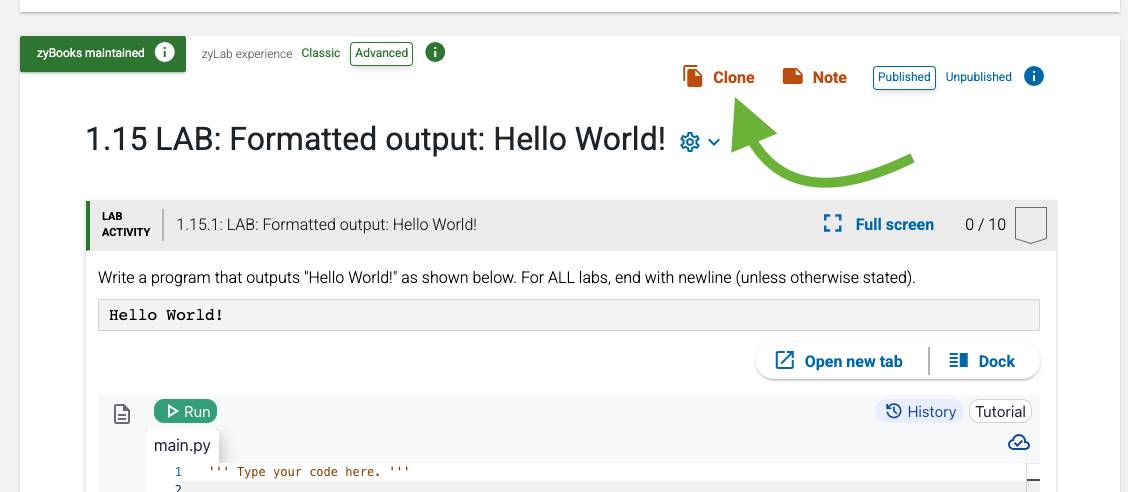The image size is (1128, 492).
Task: Click the 1.15 LAB: Formatted output title
Action: point(376,140)
